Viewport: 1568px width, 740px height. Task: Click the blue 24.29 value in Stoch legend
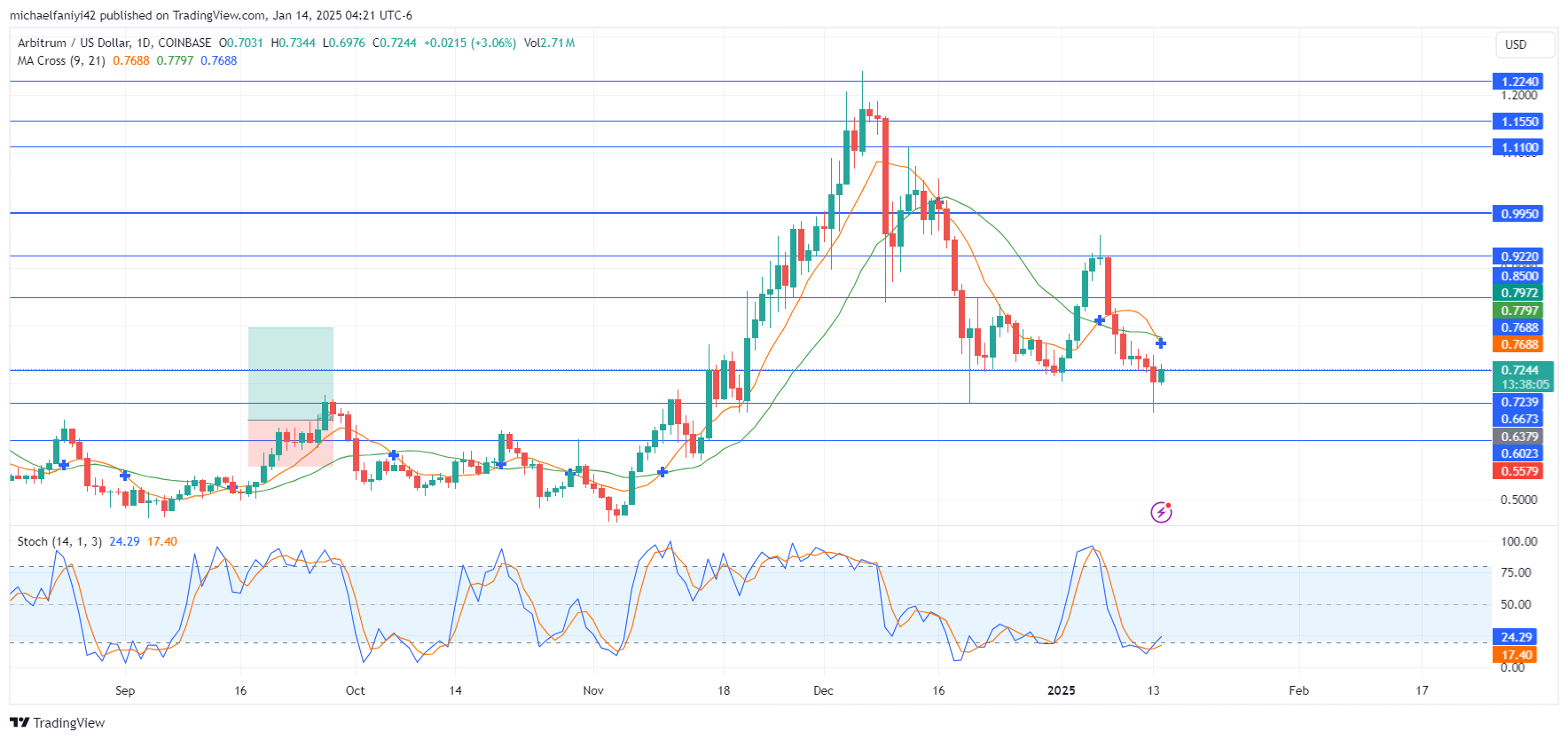point(124,541)
